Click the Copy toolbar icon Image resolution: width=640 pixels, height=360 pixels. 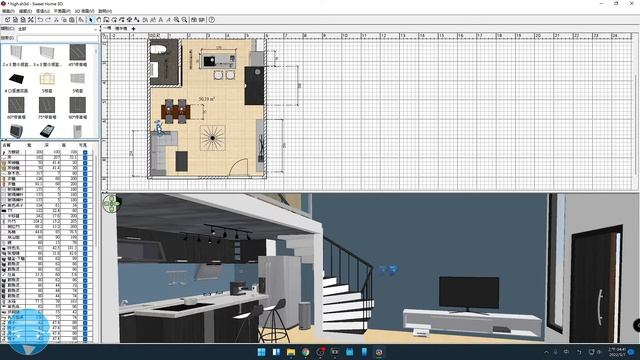click(64, 20)
